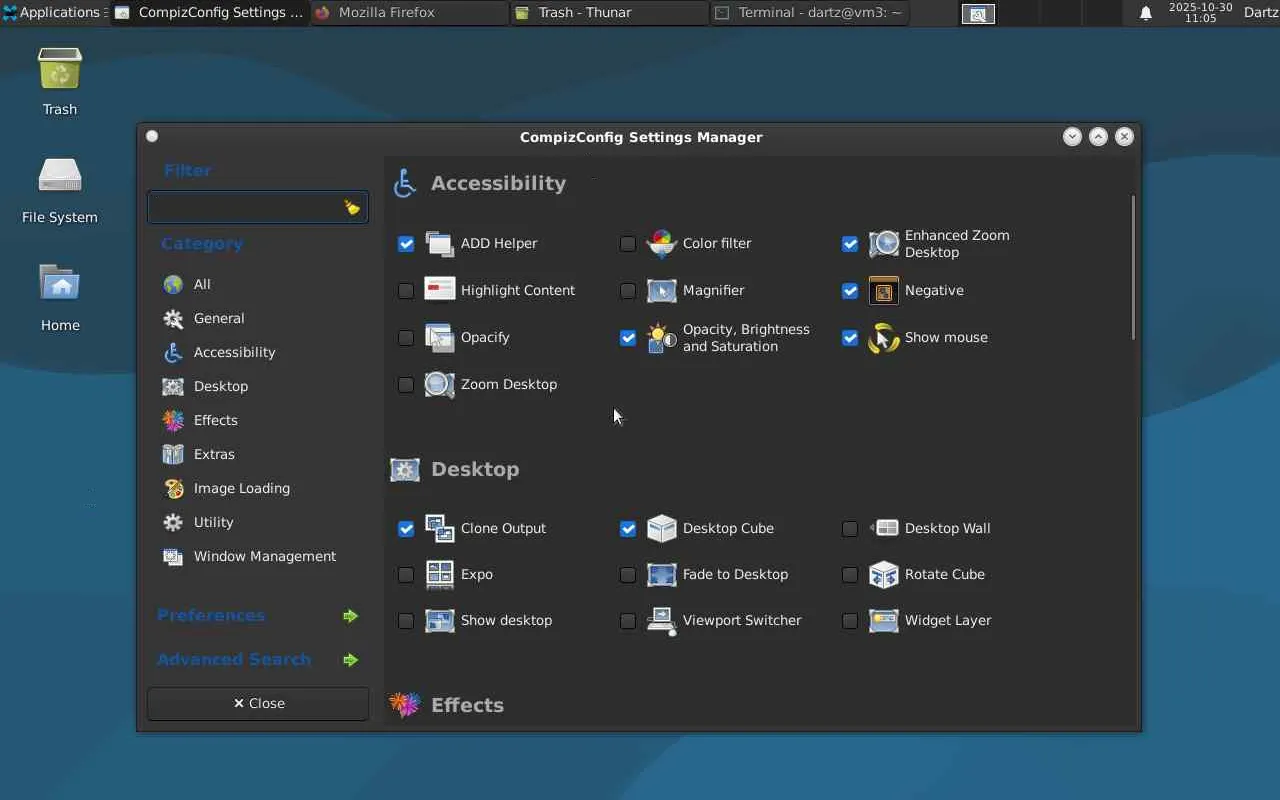The height and width of the screenshot is (800, 1280).
Task: Open the Show mouse plugin icon
Action: click(x=884, y=337)
